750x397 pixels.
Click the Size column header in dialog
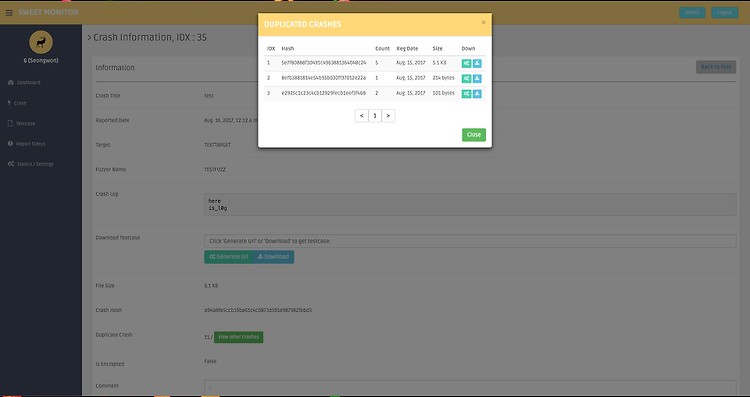[x=438, y=49]
